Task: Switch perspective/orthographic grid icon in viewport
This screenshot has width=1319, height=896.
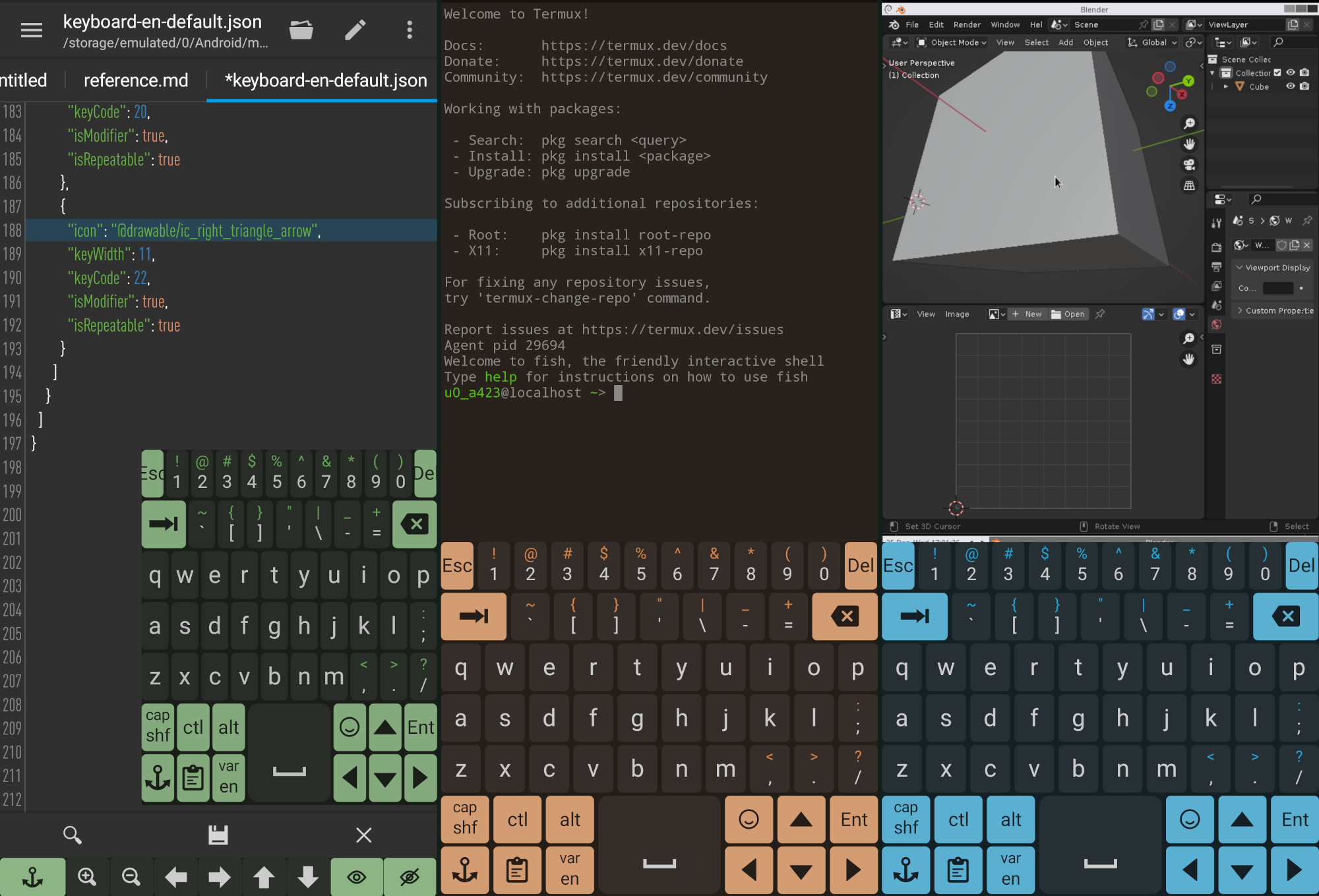Action: (1189, 186)
